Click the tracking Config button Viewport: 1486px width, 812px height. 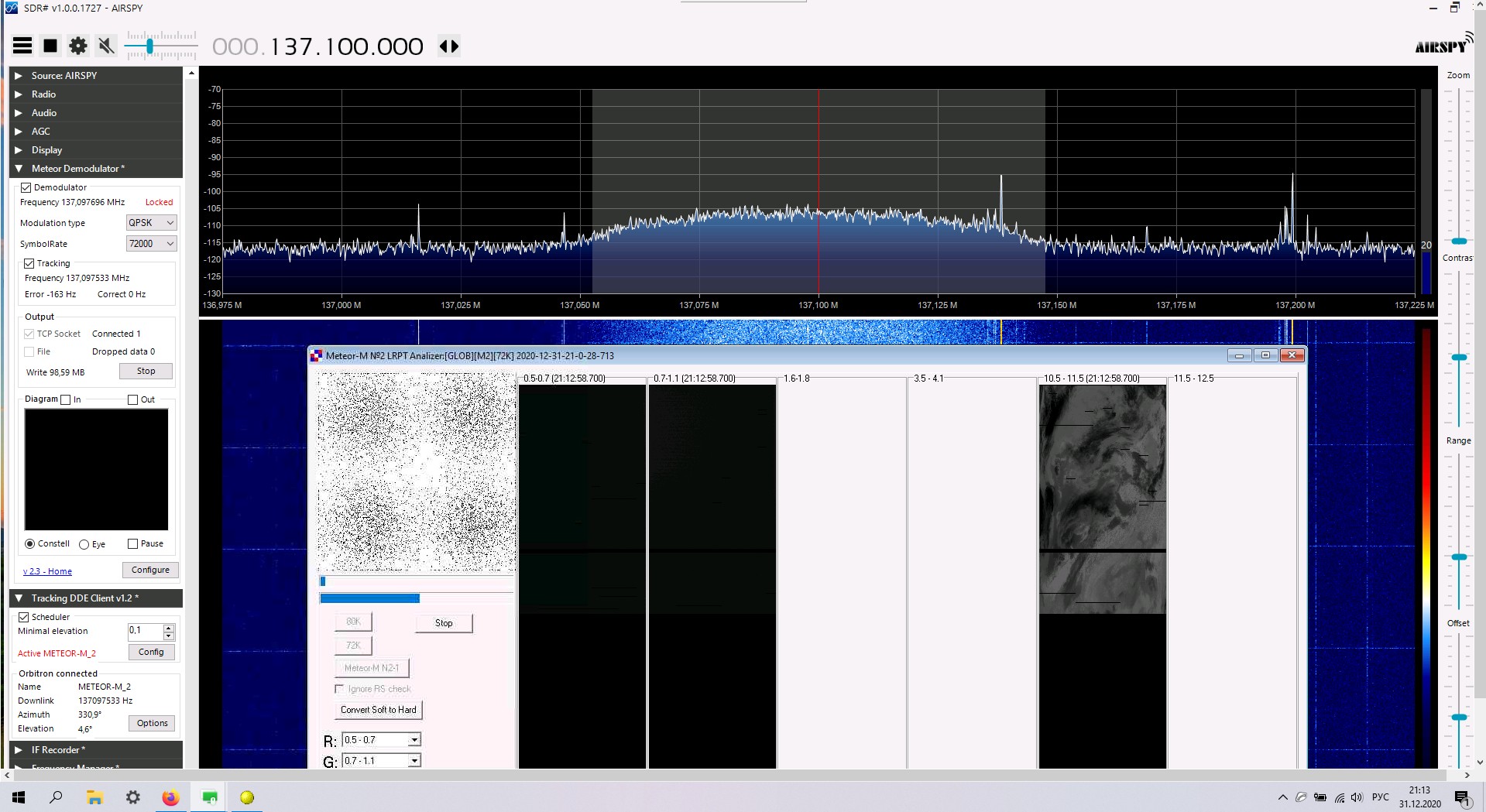click(x=151, y=652)
